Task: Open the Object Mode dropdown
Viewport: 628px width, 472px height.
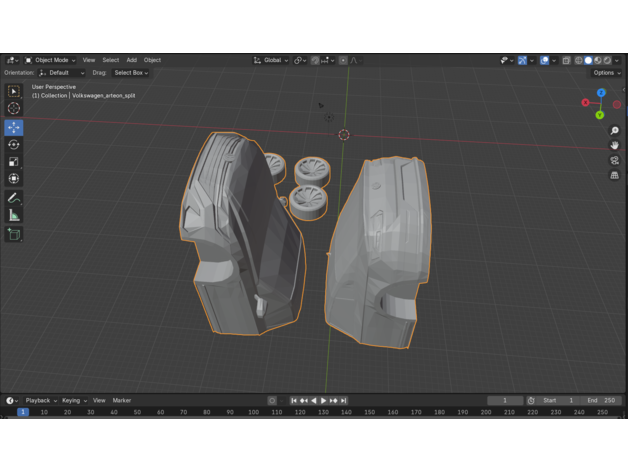Action: (50, 60)
